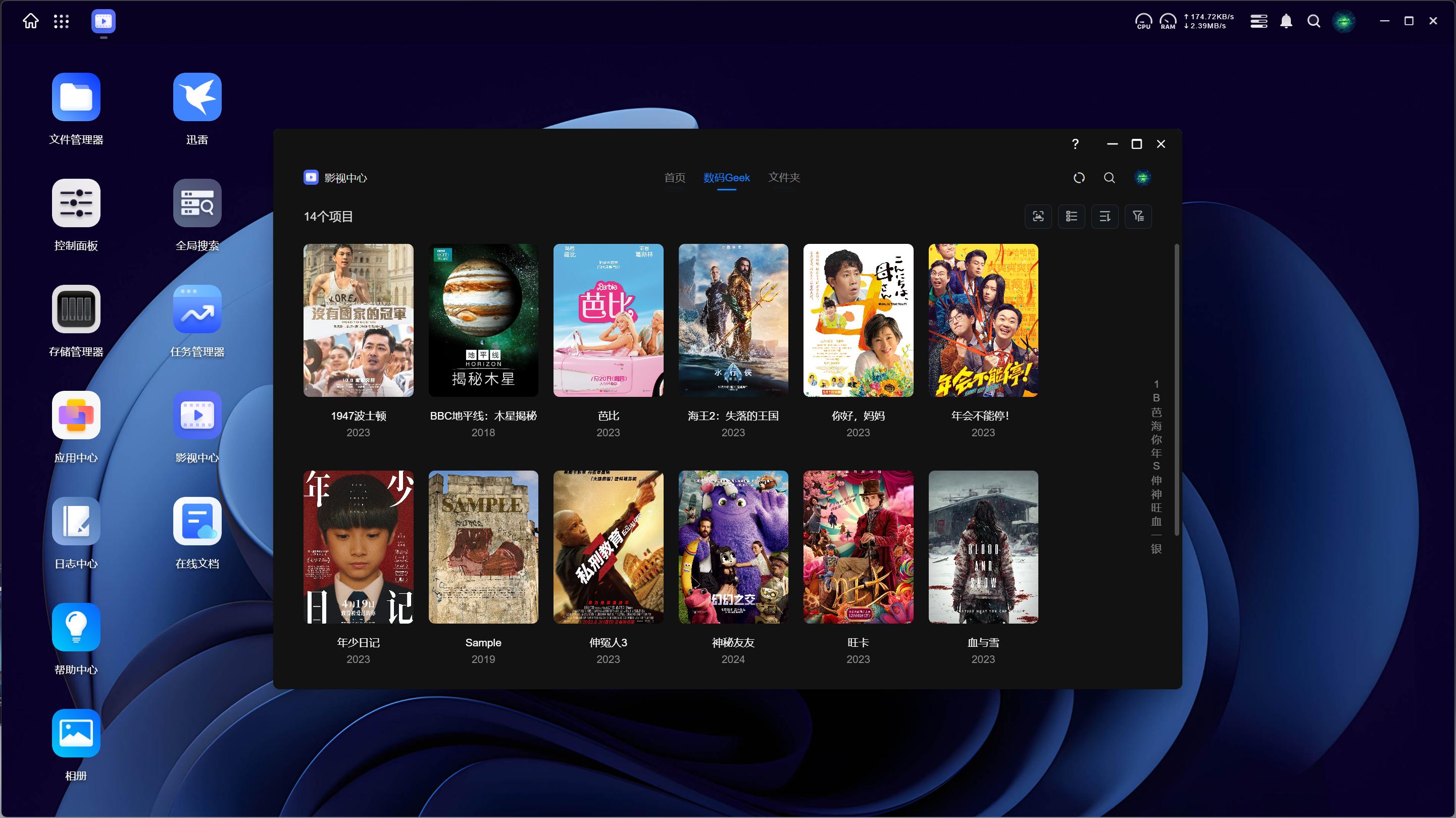1456x818 pixels.
Task: Open notifications bell in top bar
Action: [1286, 22]
